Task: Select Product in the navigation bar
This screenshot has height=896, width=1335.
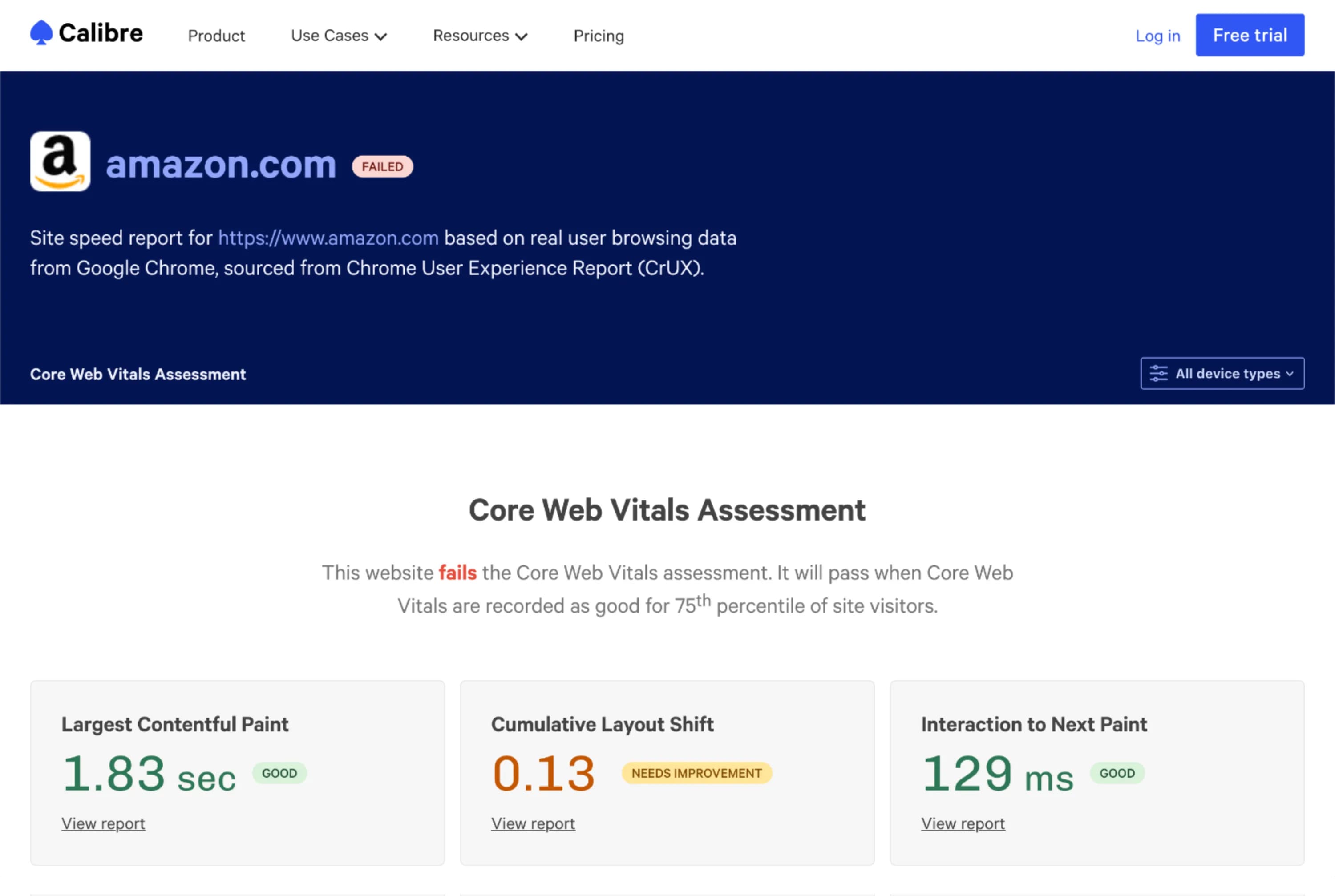Action: point(216,36)
